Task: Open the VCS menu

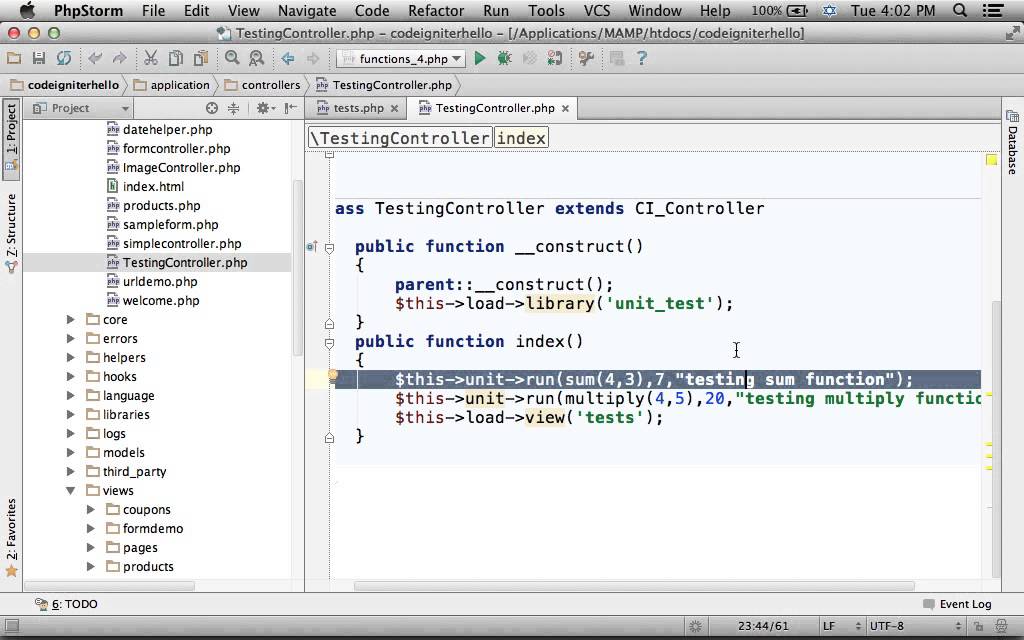Action: tap(596, 10)
